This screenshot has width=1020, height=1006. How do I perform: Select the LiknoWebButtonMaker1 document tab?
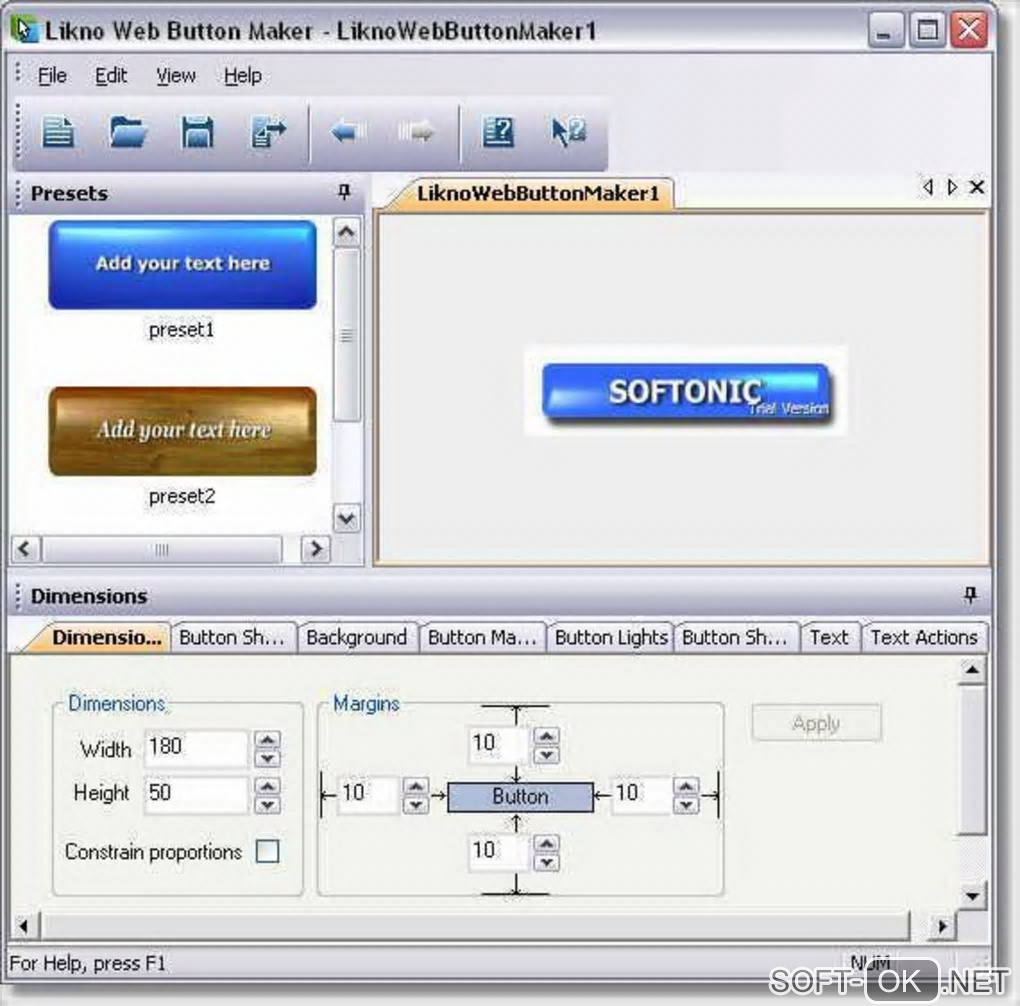tap(537, 193)
